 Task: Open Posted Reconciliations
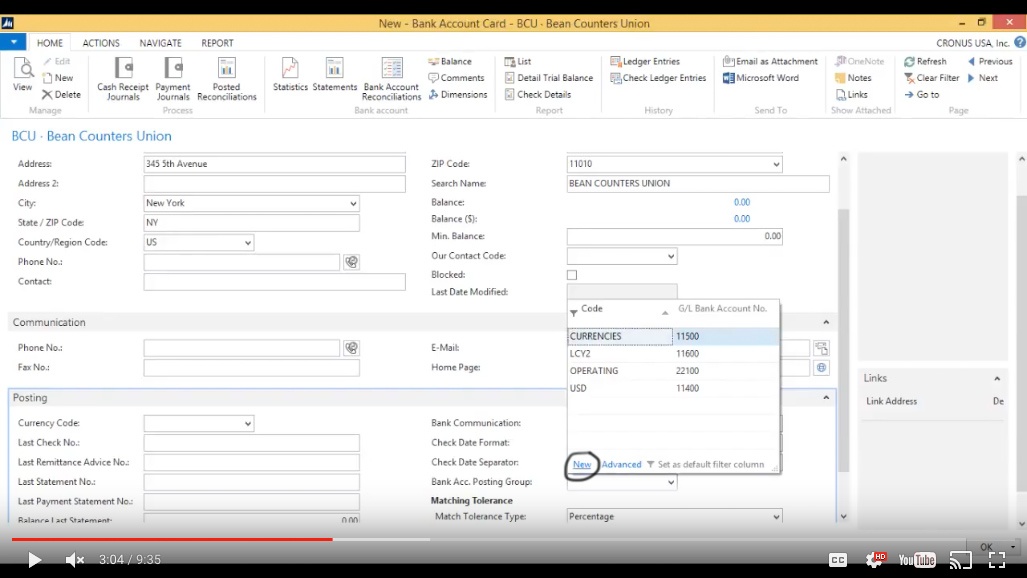(227, 79)
